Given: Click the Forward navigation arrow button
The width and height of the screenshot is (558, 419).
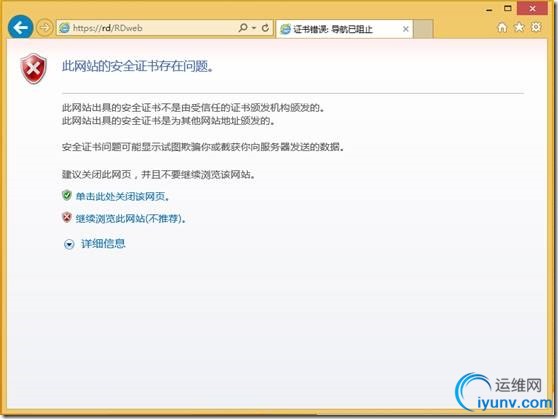Looking at the screenshot, I should click(x=44, y=27).
